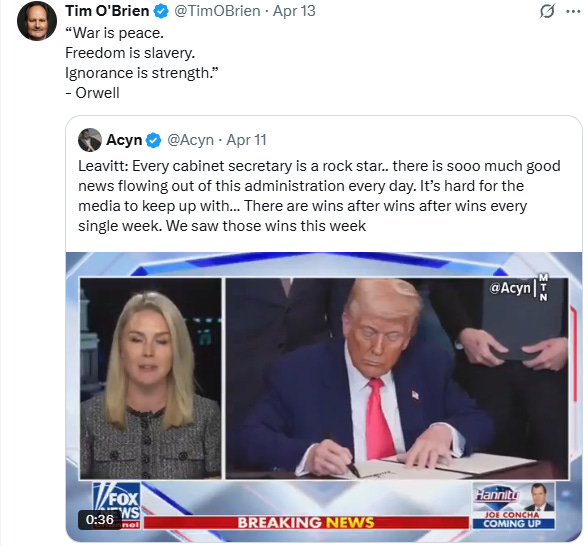Click the 0:36 video duration badge
The width and height of the screenshot is (588, 546).
pyautogui.click(x=100, y=519)
